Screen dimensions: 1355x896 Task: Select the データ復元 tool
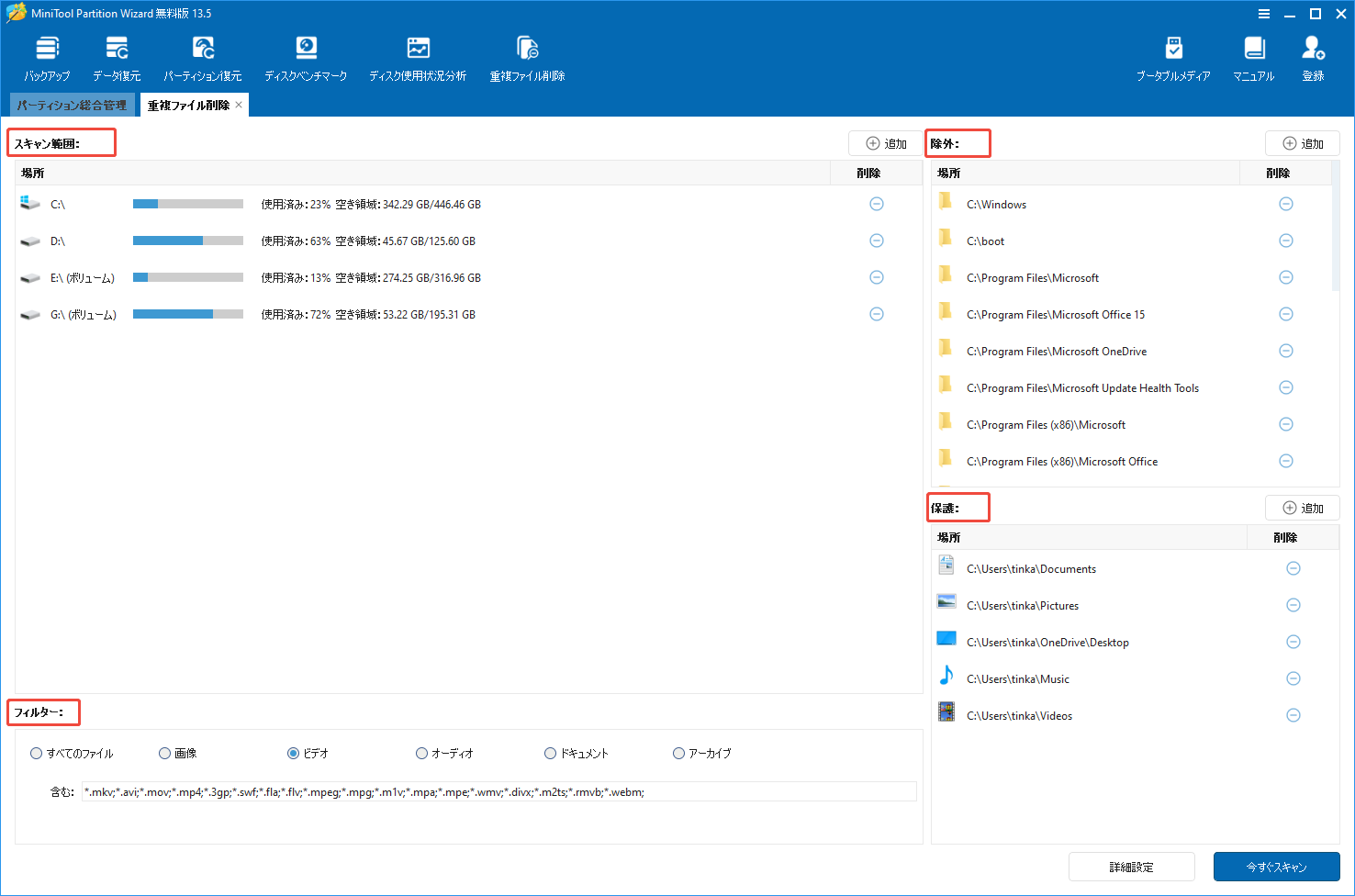tap(116, 55)
